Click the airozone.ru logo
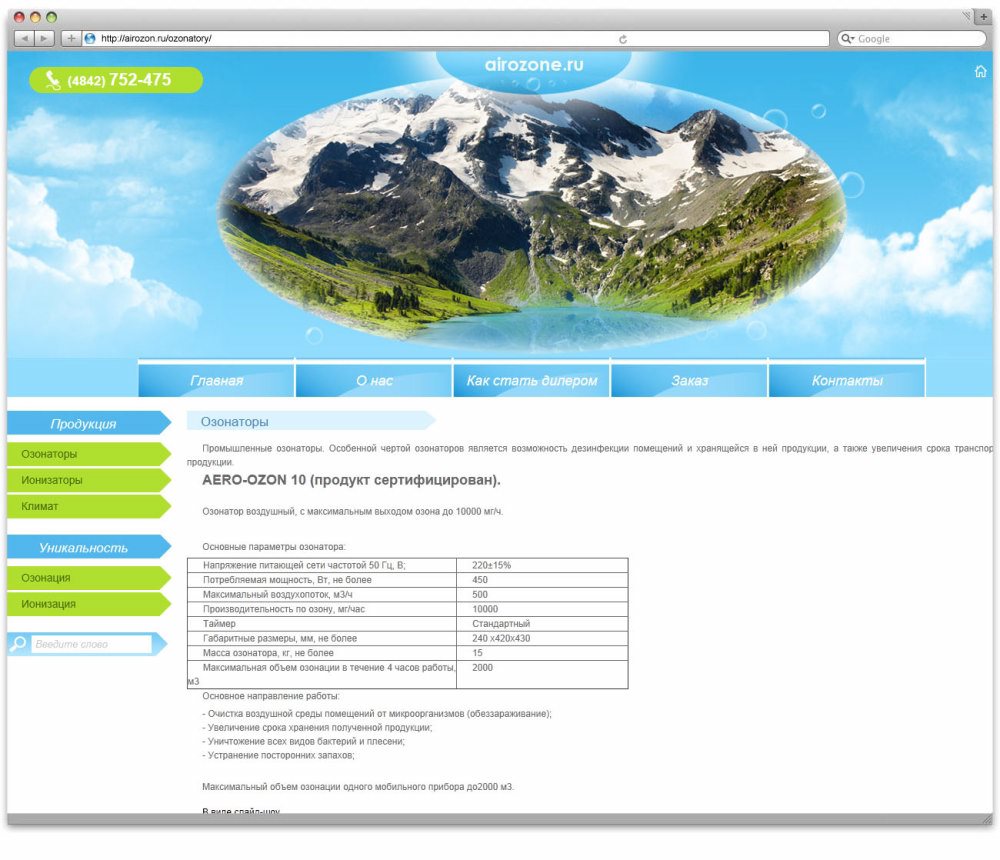Viewport: 1000px width, 860px height. [534, 64]
